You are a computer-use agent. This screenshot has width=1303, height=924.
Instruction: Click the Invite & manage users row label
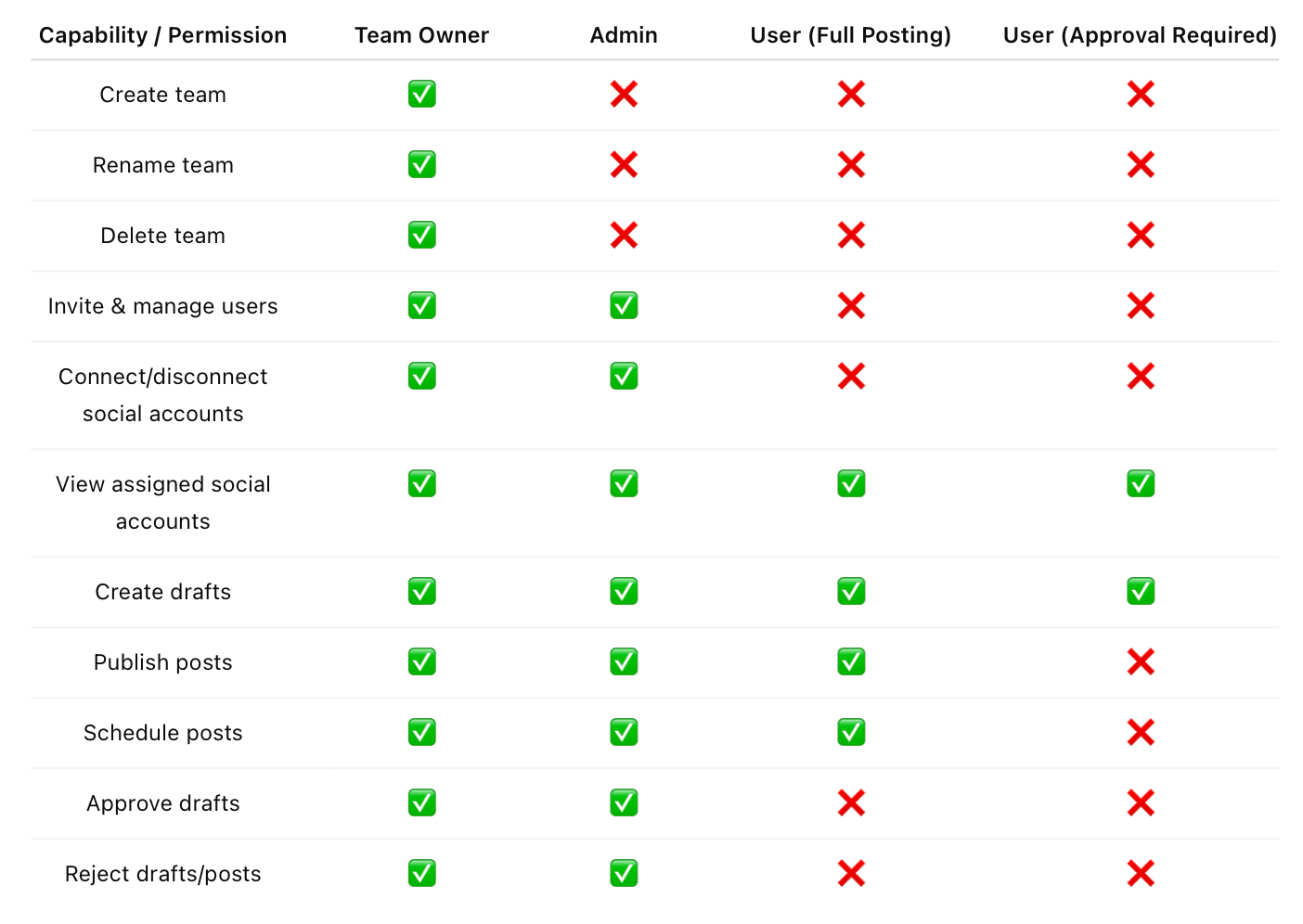click(163, 306)
